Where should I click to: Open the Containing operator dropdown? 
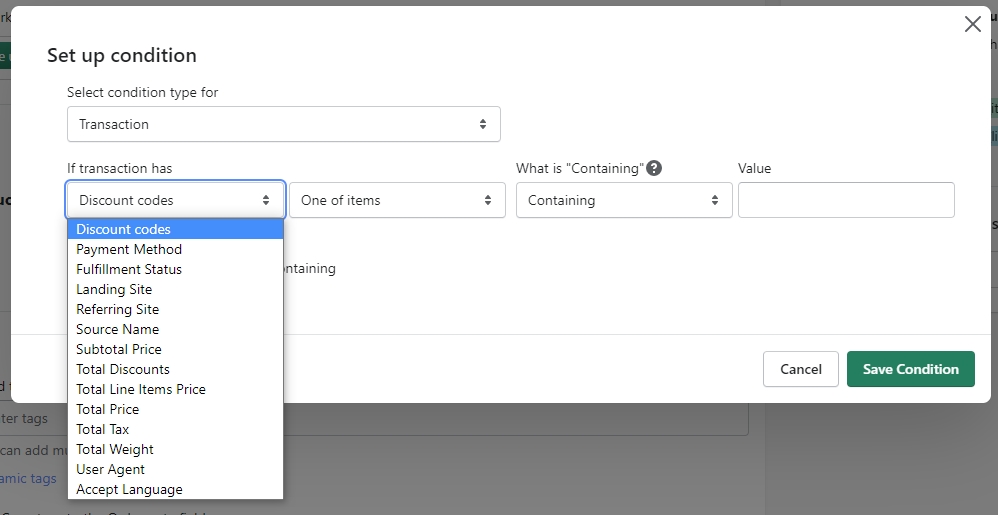[x=623, y=200]
